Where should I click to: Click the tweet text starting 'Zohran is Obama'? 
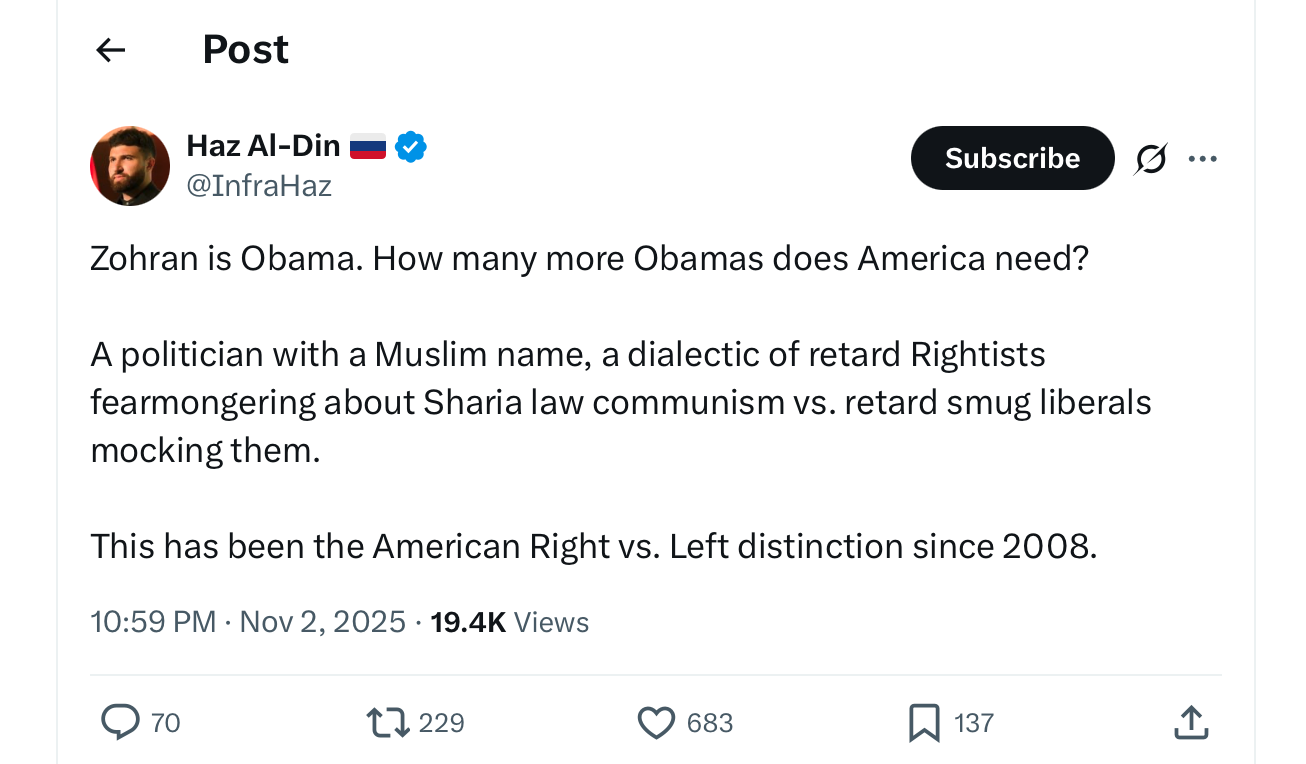point(590,260)
